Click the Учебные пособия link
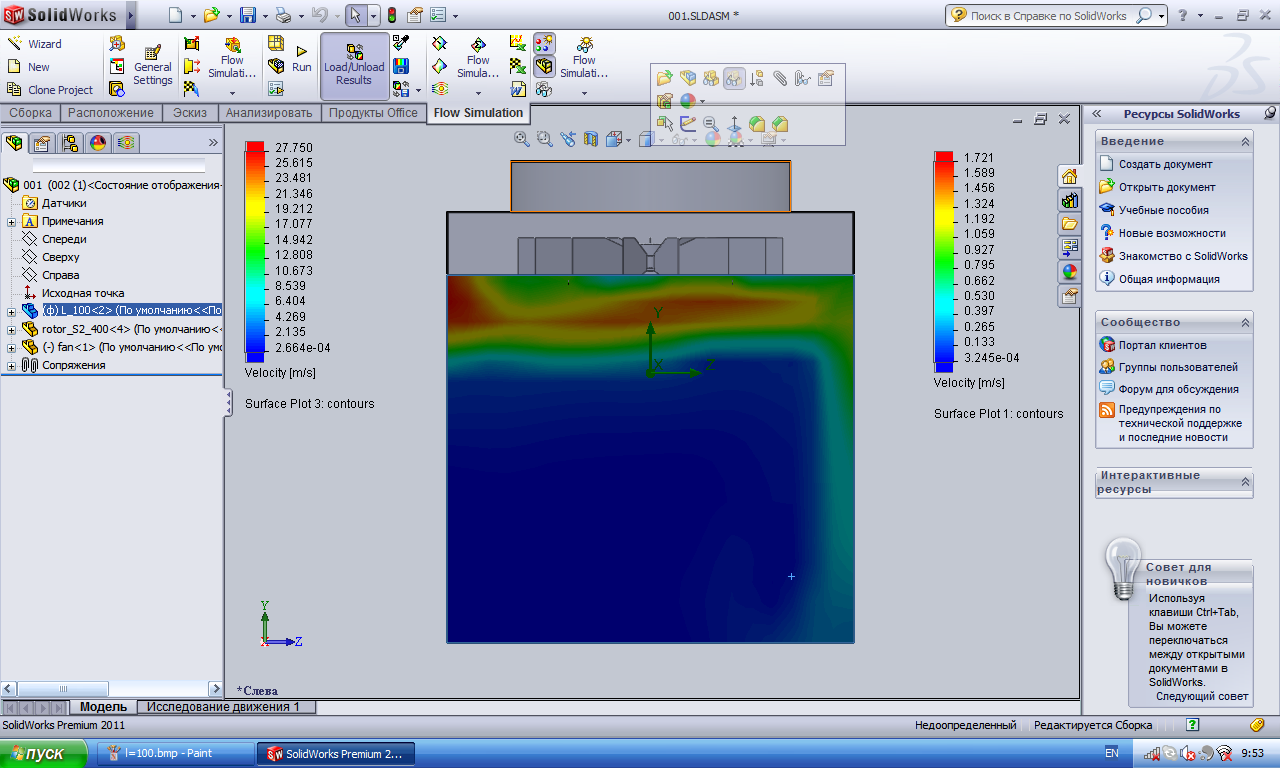 coord(1163,210)
